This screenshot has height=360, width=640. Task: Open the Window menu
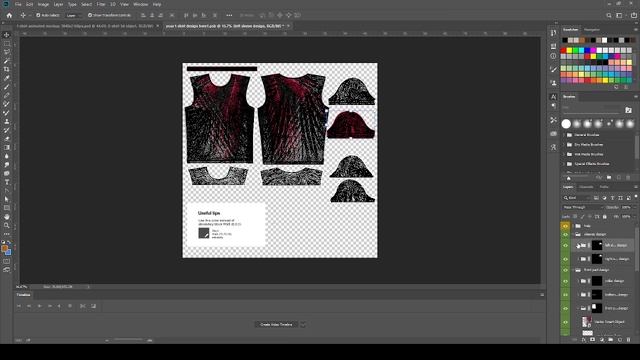(x=140, y=4)
